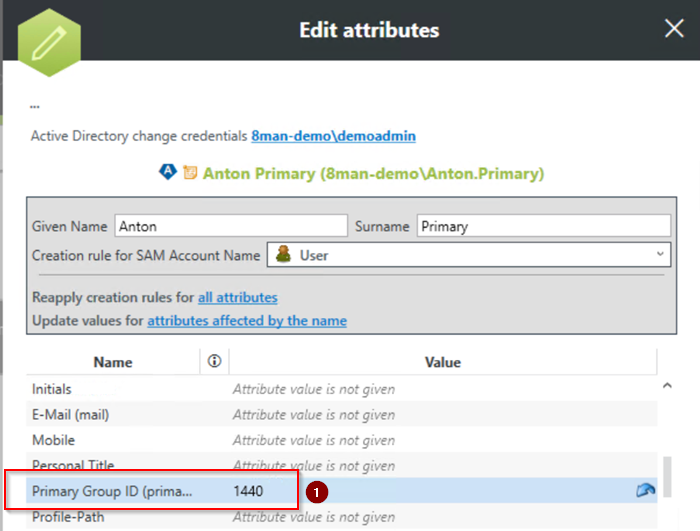Screen dimensions: 700x531
Task: Close the Edit attributes dialog
Action: click(674, 29)
